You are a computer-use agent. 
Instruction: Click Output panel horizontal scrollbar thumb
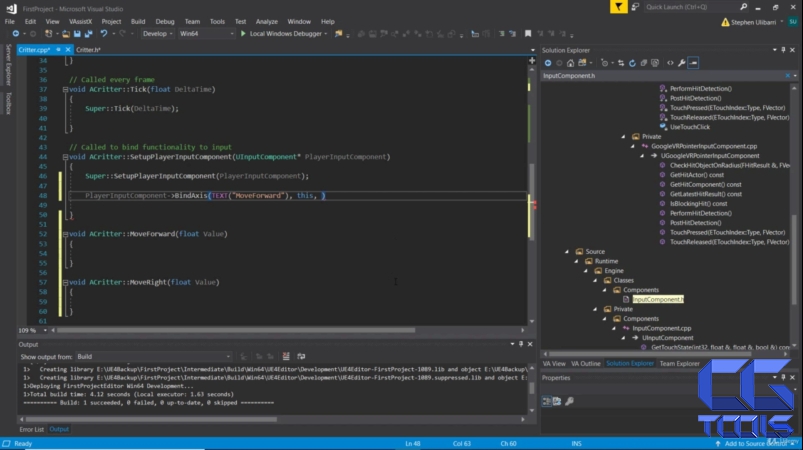[x=151, y=419]
